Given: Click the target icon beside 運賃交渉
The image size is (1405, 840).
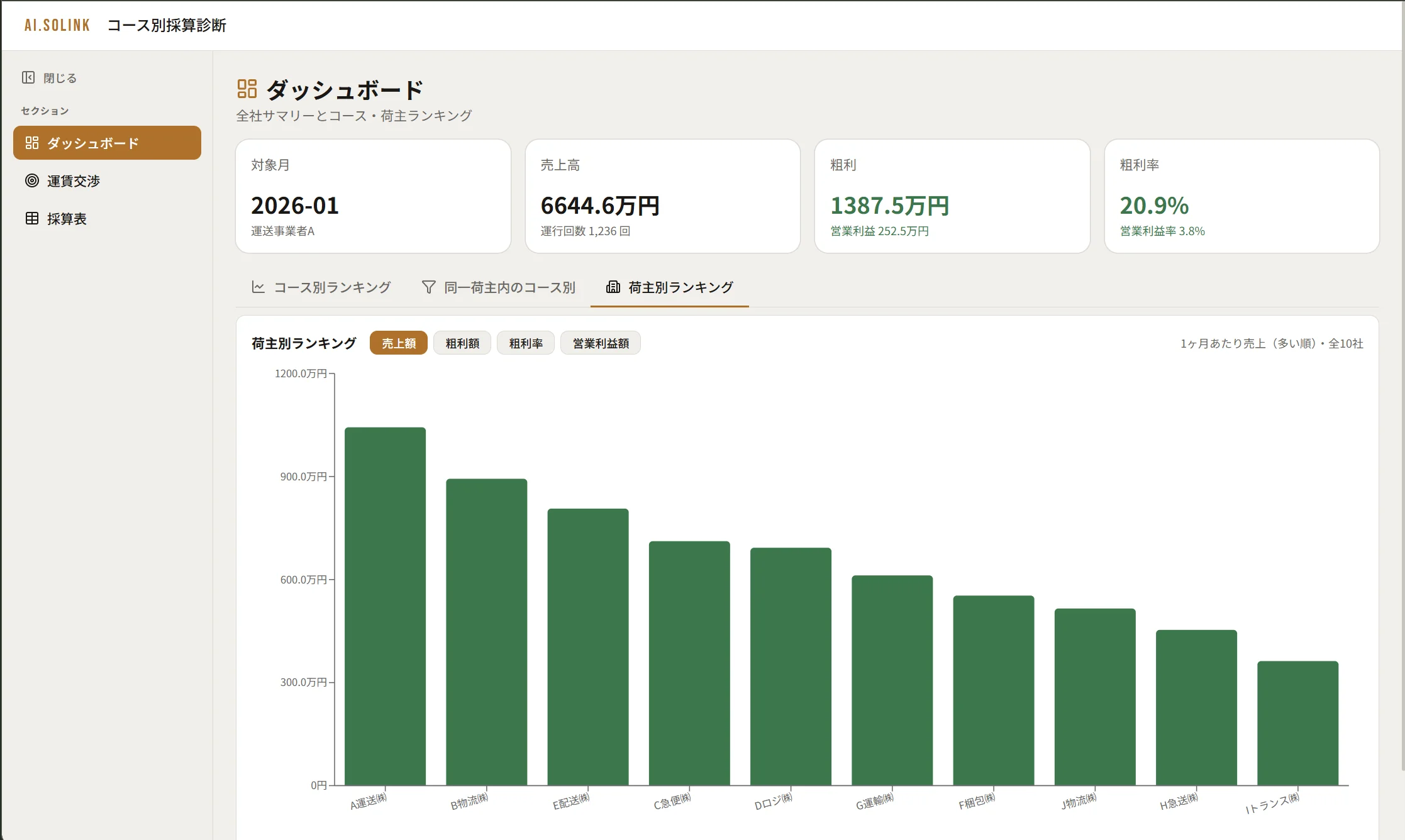Looking at the screenshot, I should pos(32,180).
